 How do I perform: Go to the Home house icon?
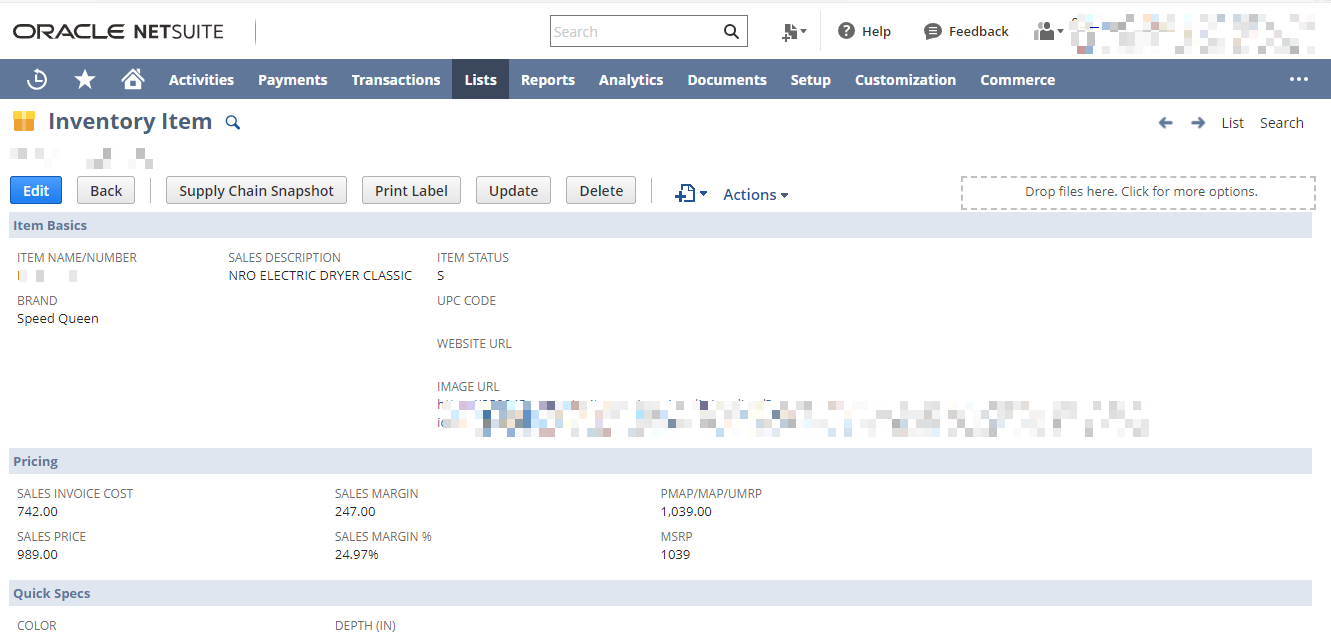coord(132,79)
